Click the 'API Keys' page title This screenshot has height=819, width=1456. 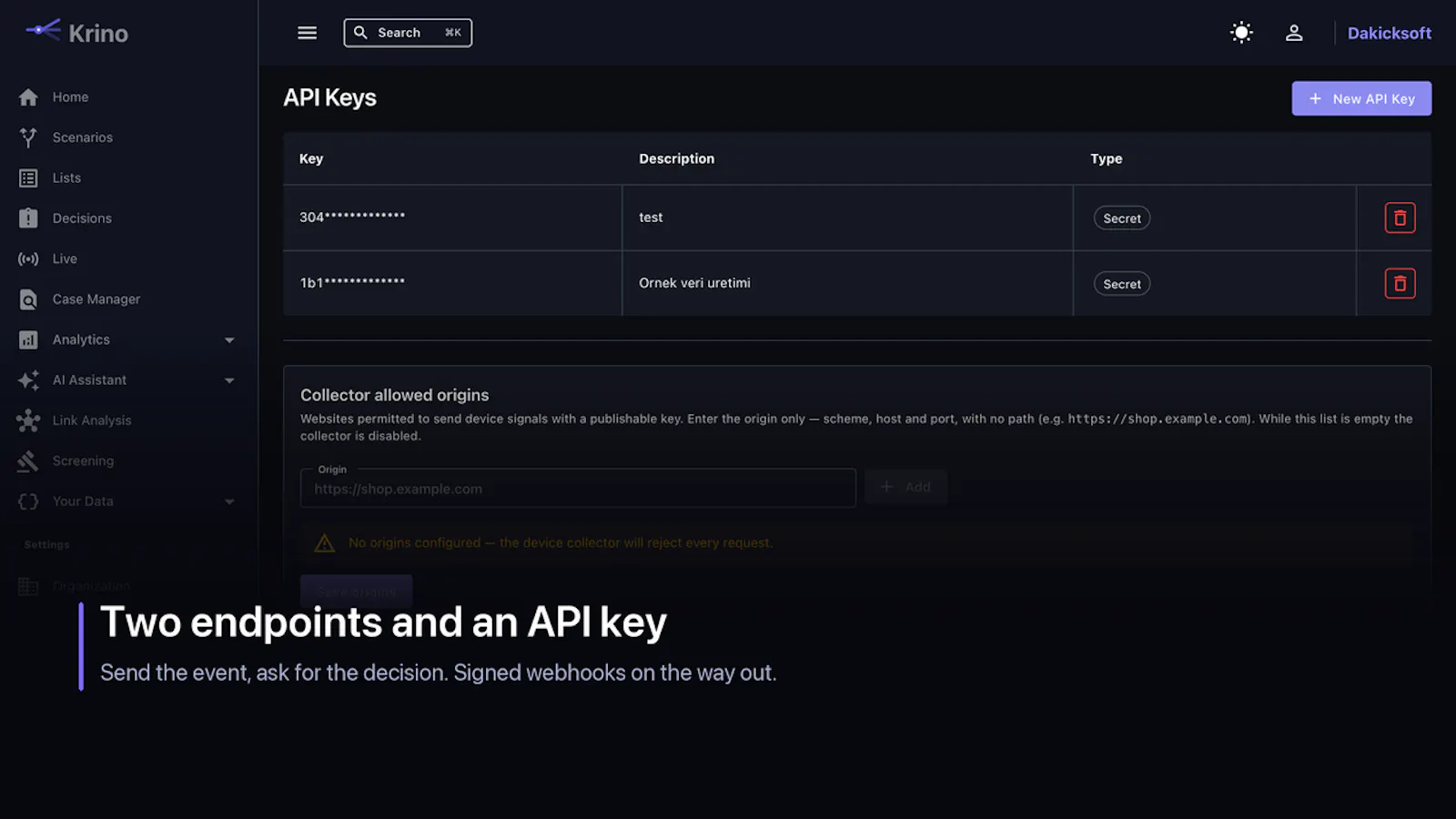tap(329, 97)
